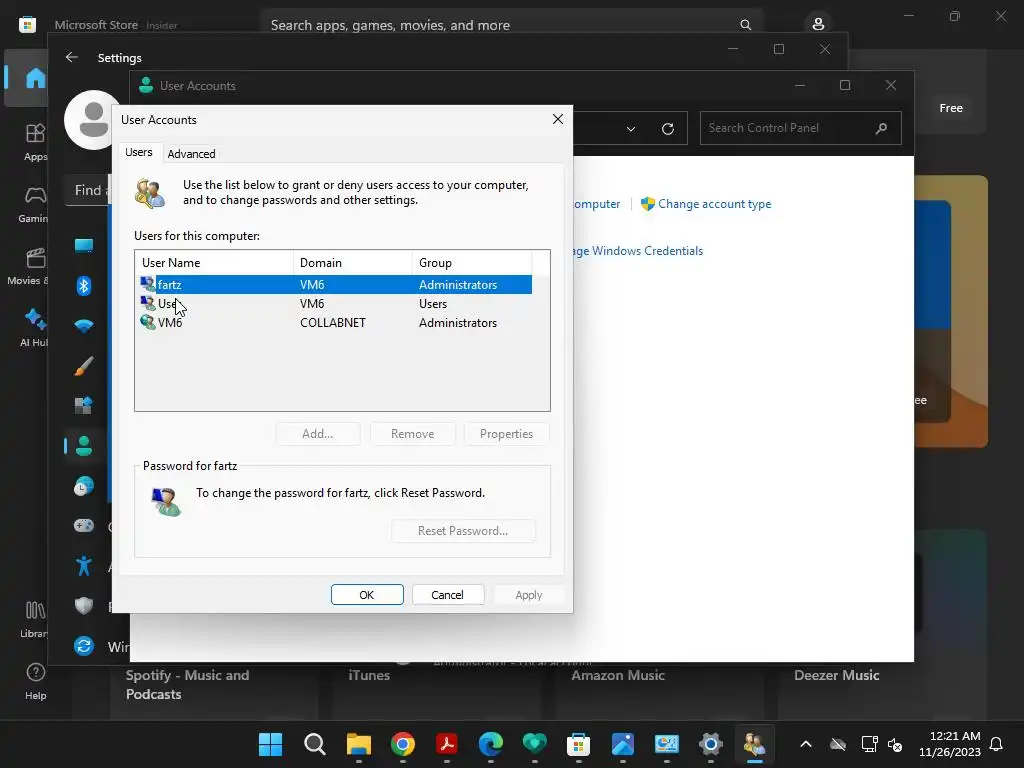Open Settings Privacy shield icon
This screenshot has height=768, width=1024.
pos(84,606)
